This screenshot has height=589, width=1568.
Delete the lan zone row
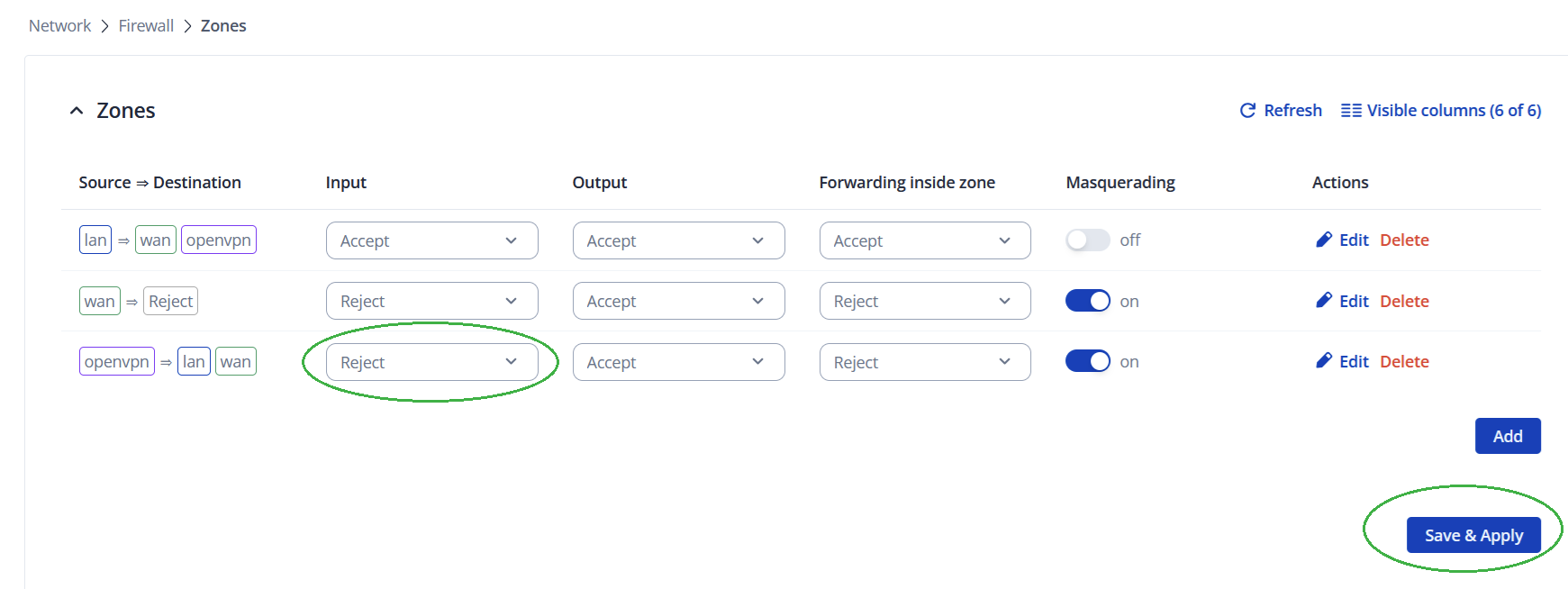coord(1404,240)
